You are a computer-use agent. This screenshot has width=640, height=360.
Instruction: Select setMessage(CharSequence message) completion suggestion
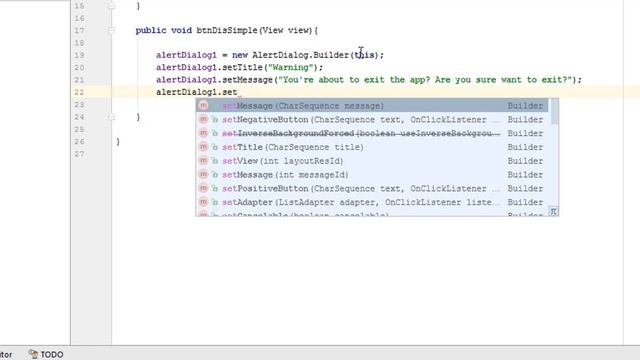(372, 106)
